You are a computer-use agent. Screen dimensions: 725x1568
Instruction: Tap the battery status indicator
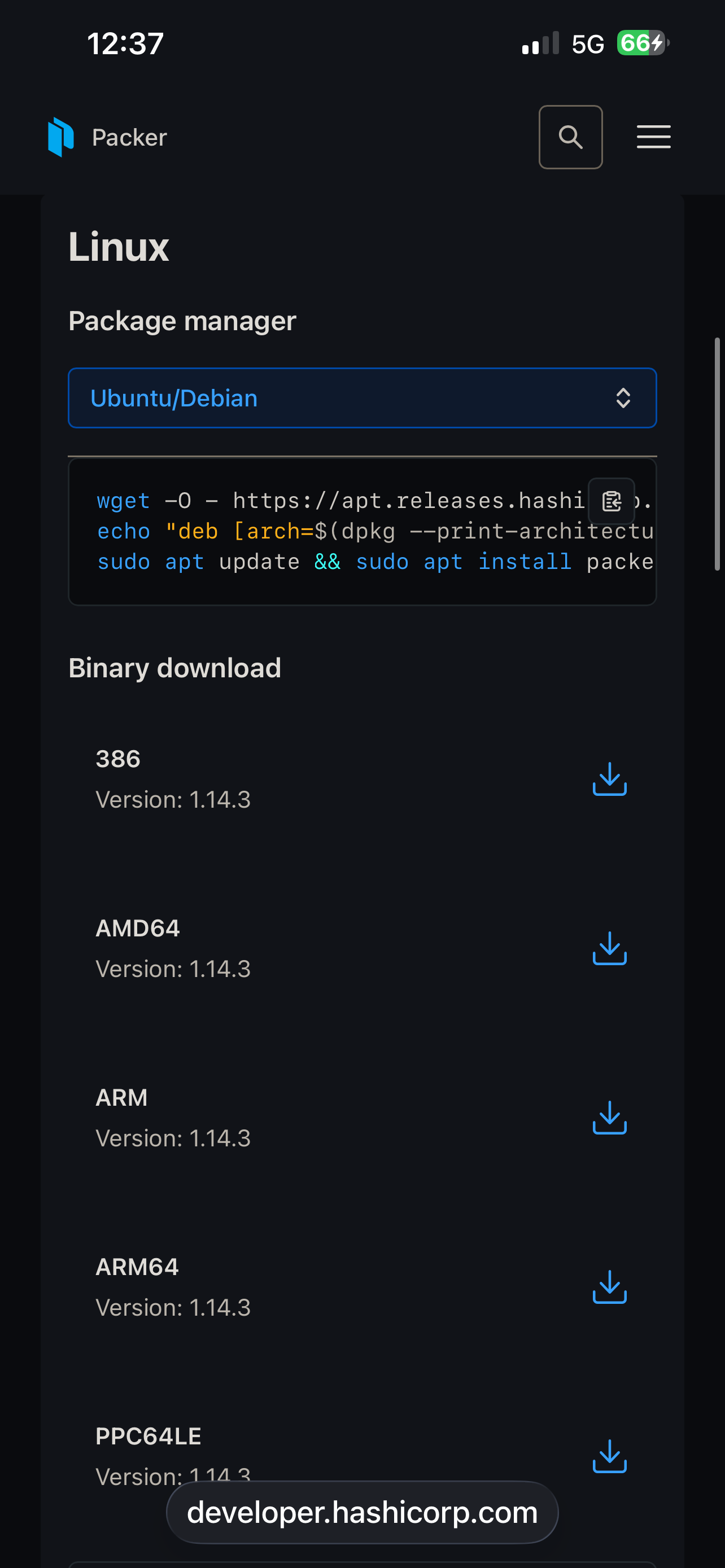[642, 43]
